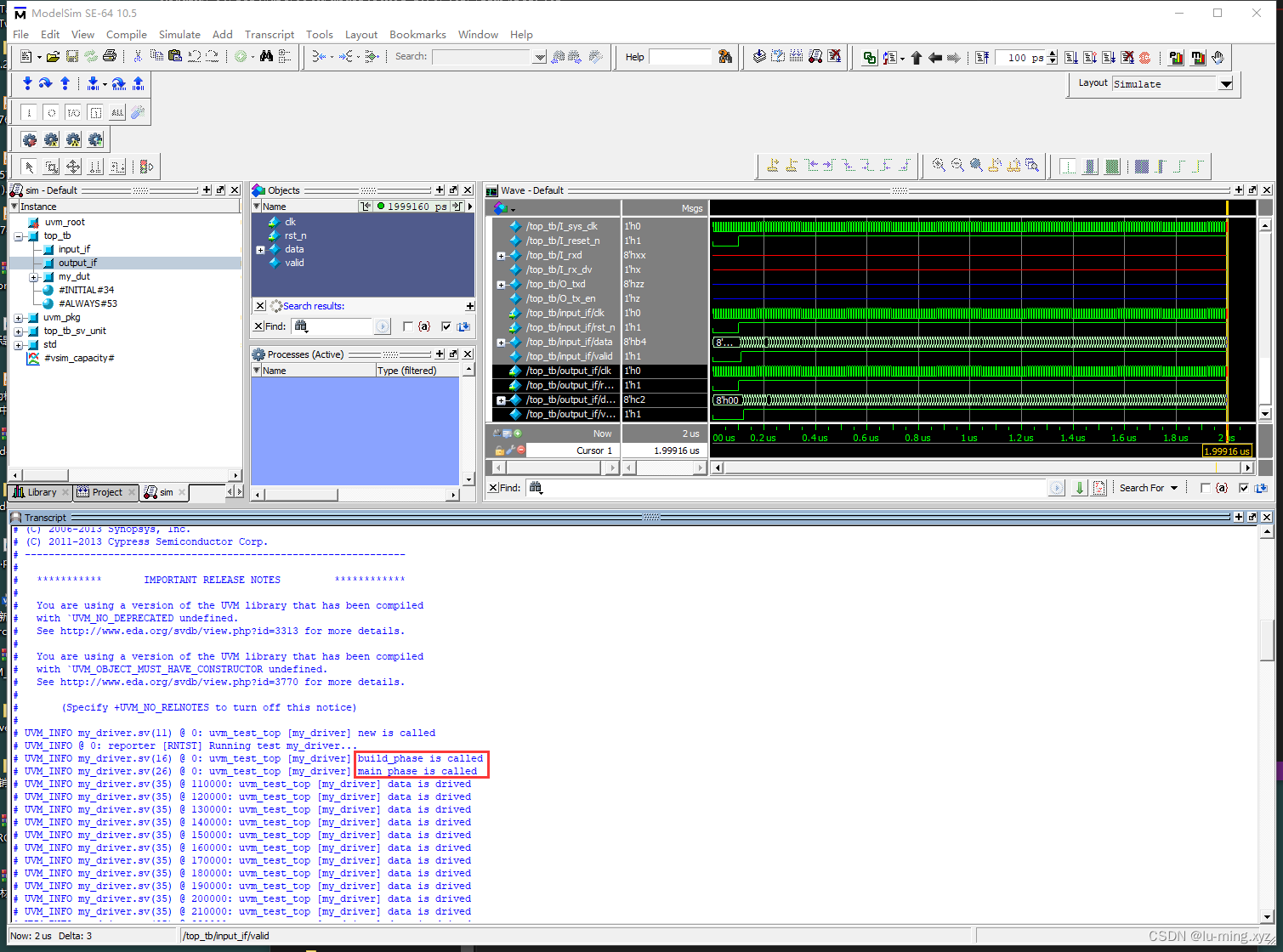Open the Layout Simulate dropdown
Viewport: 1283px width, 952px height.
[x=1225, y=84]
